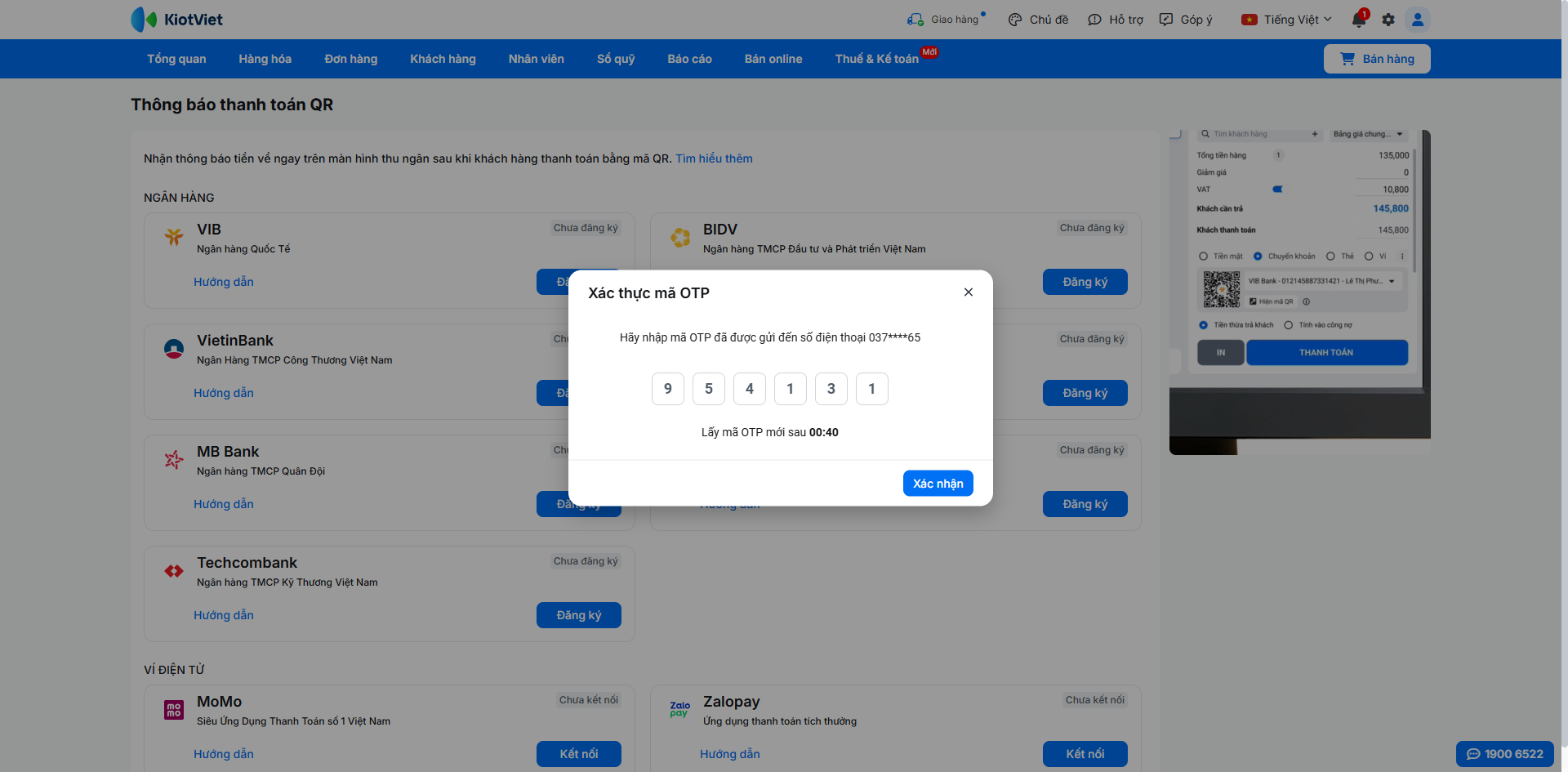
Task: Open the Hàng hóa menu
Action: coord(265,59)
